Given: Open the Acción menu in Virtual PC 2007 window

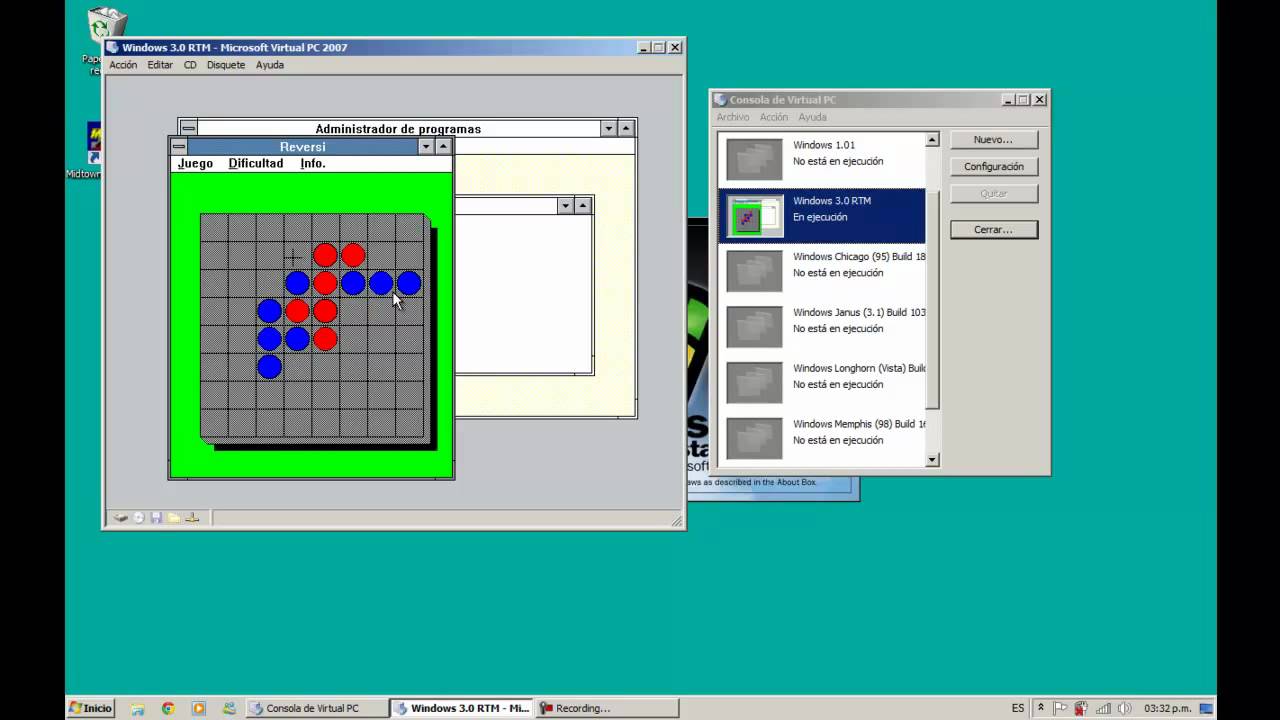Looking at the screenshot, I should tap(123, 65).
